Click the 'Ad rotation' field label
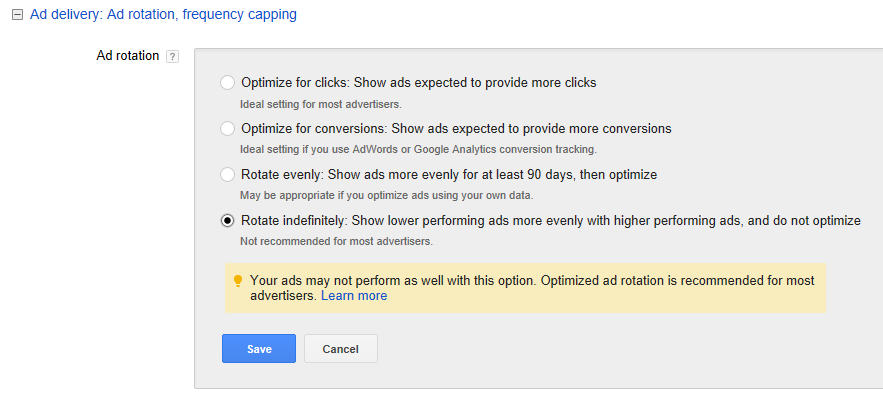The image size is (883, 400). pos(128,56)
